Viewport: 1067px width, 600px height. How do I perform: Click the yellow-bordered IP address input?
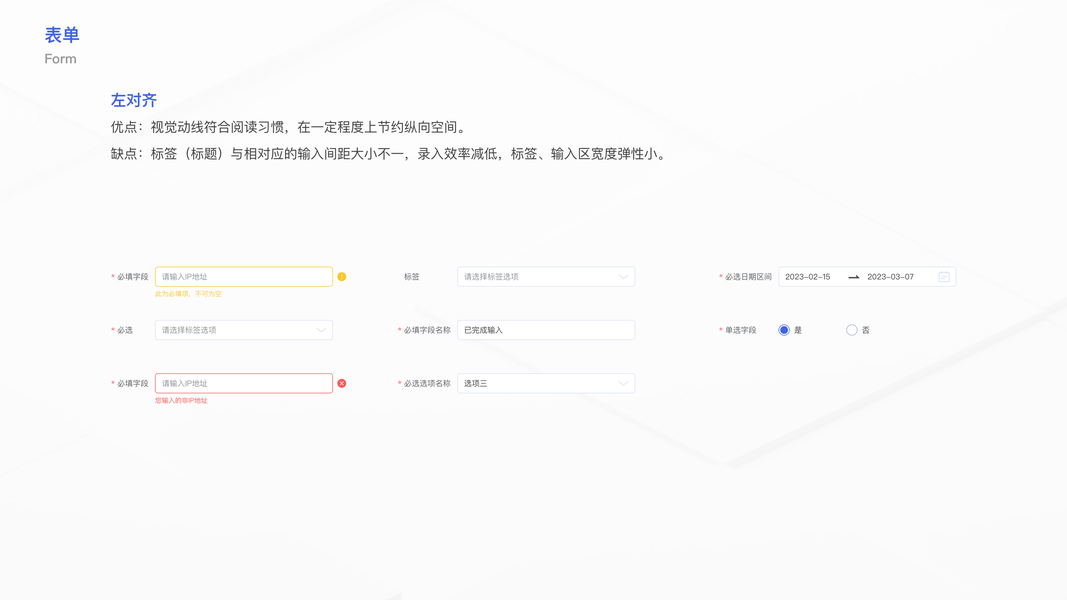pyautogui.click(x=244, y=277)
